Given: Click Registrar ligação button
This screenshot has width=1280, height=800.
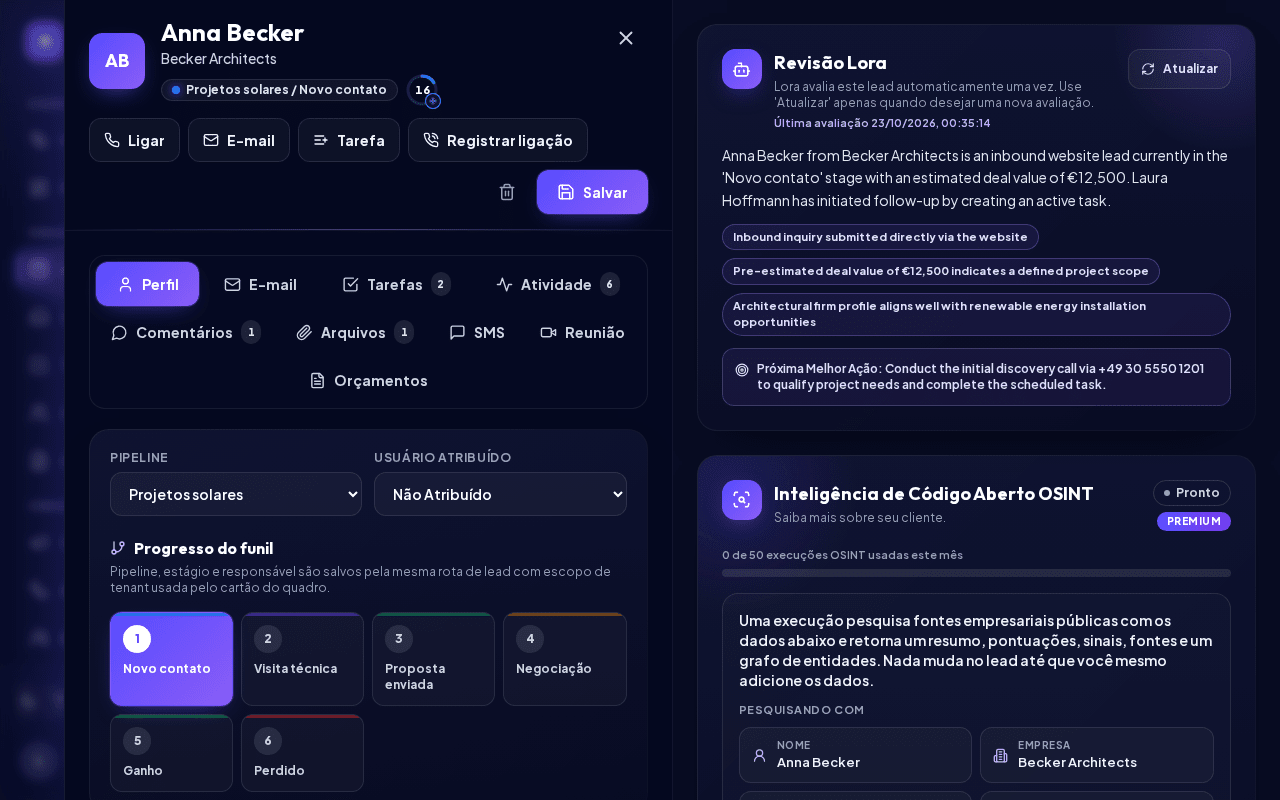Looking at the screenshot, I should coord(498,140).
